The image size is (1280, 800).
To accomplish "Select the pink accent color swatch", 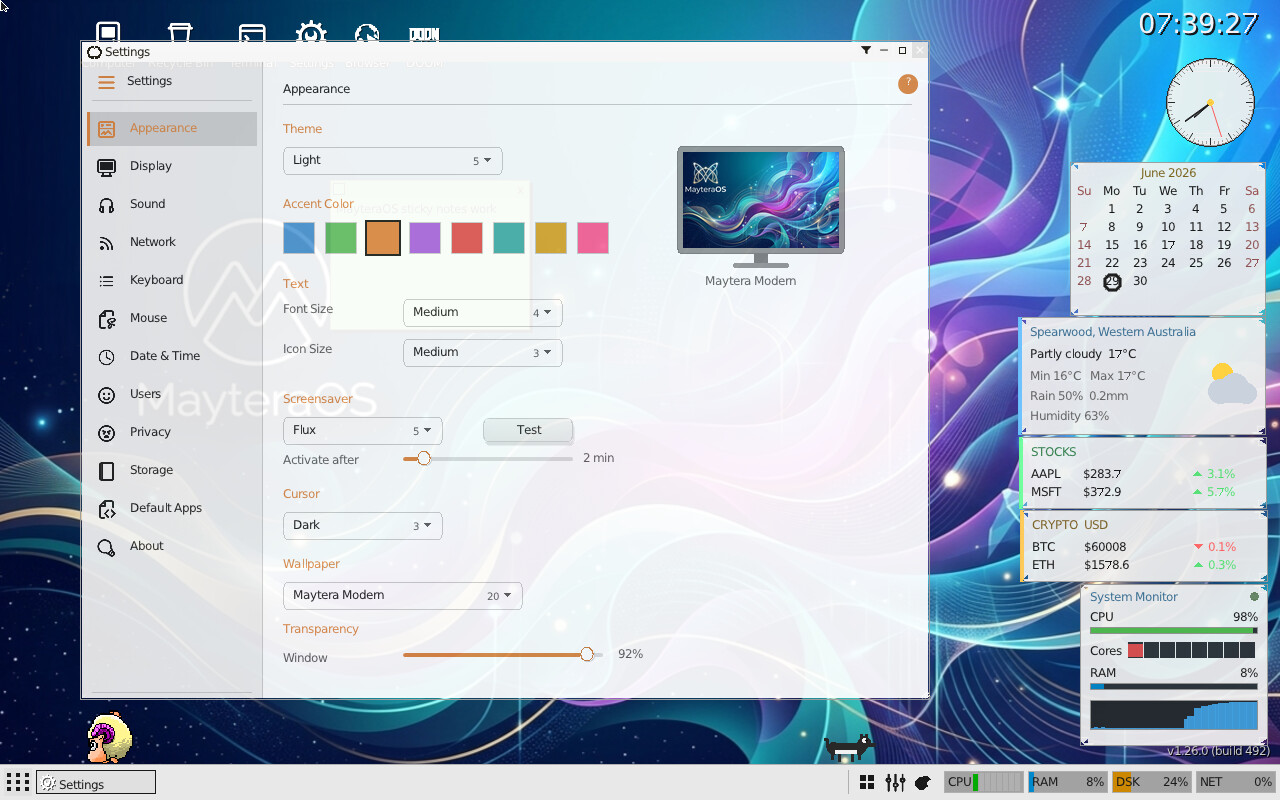I will 593,238.
